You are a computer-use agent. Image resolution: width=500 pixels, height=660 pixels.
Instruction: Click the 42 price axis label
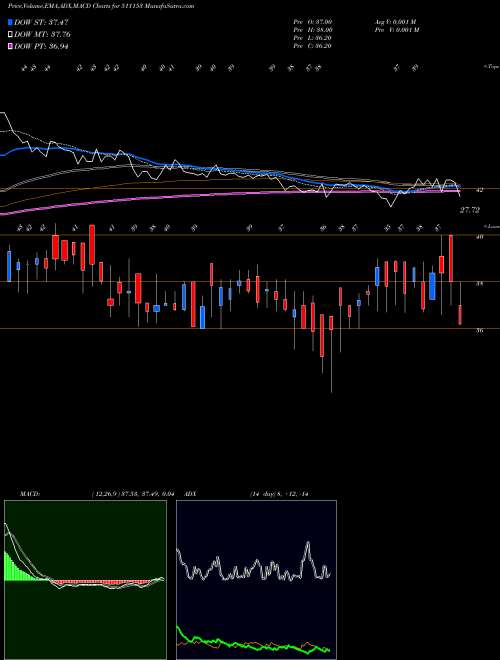[x=479, y=190]
